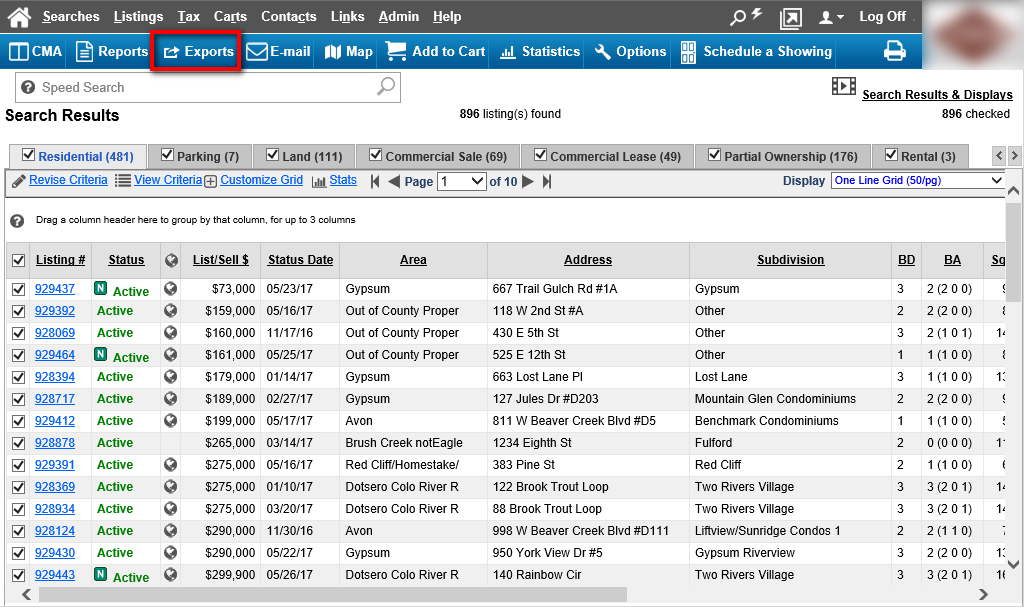Click the globe column header icon

(171, 260)
